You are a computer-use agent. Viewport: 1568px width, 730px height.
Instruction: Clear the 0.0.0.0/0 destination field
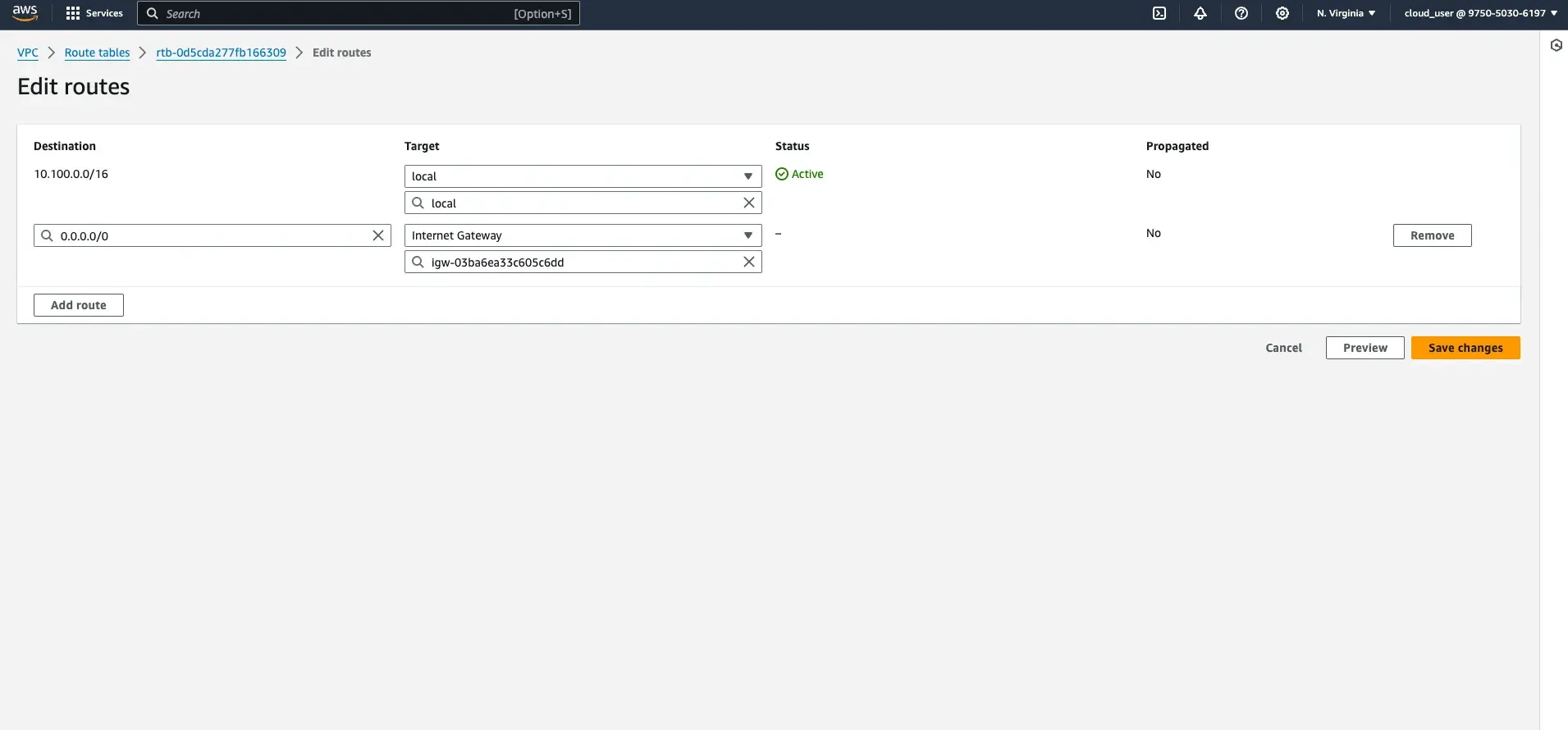[x=377, y=235]
